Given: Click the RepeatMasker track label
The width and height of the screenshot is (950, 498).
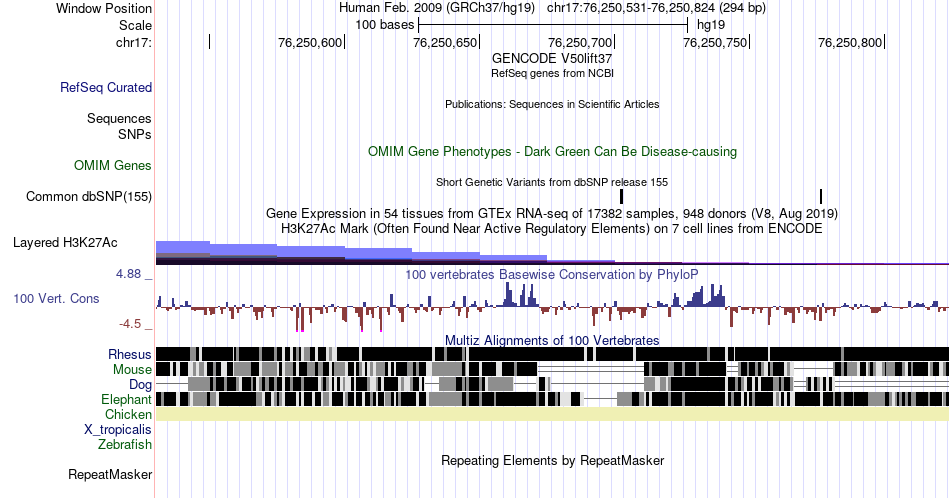Looking at the screenshot, I should point(110,474).
